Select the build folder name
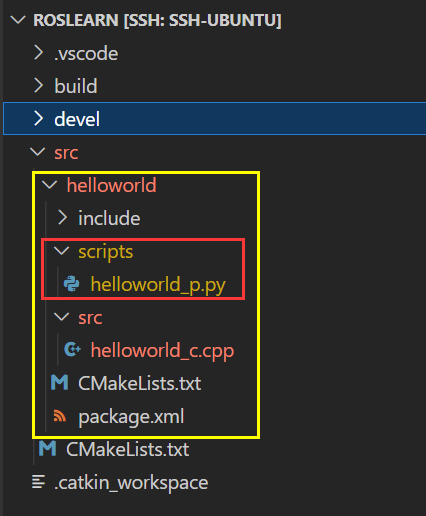Screen dimensions: 426x516 point(76,86)
